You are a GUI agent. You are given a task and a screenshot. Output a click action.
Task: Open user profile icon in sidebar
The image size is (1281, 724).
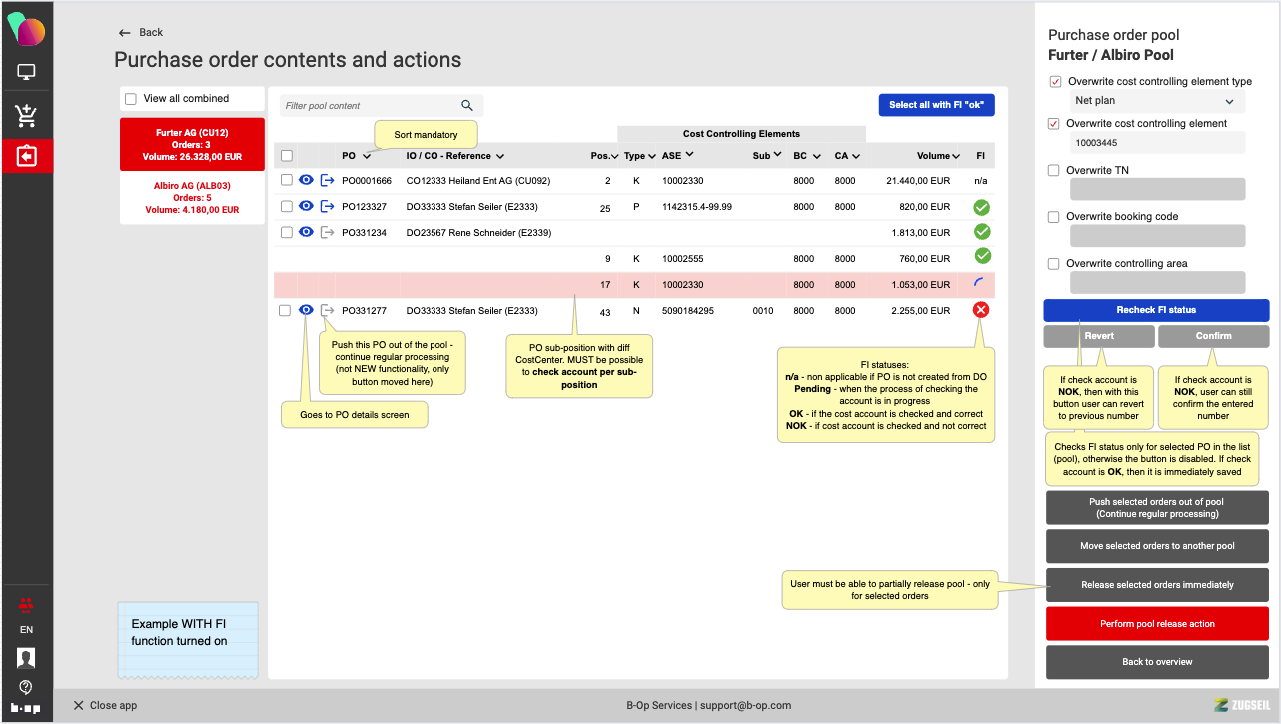26,657
